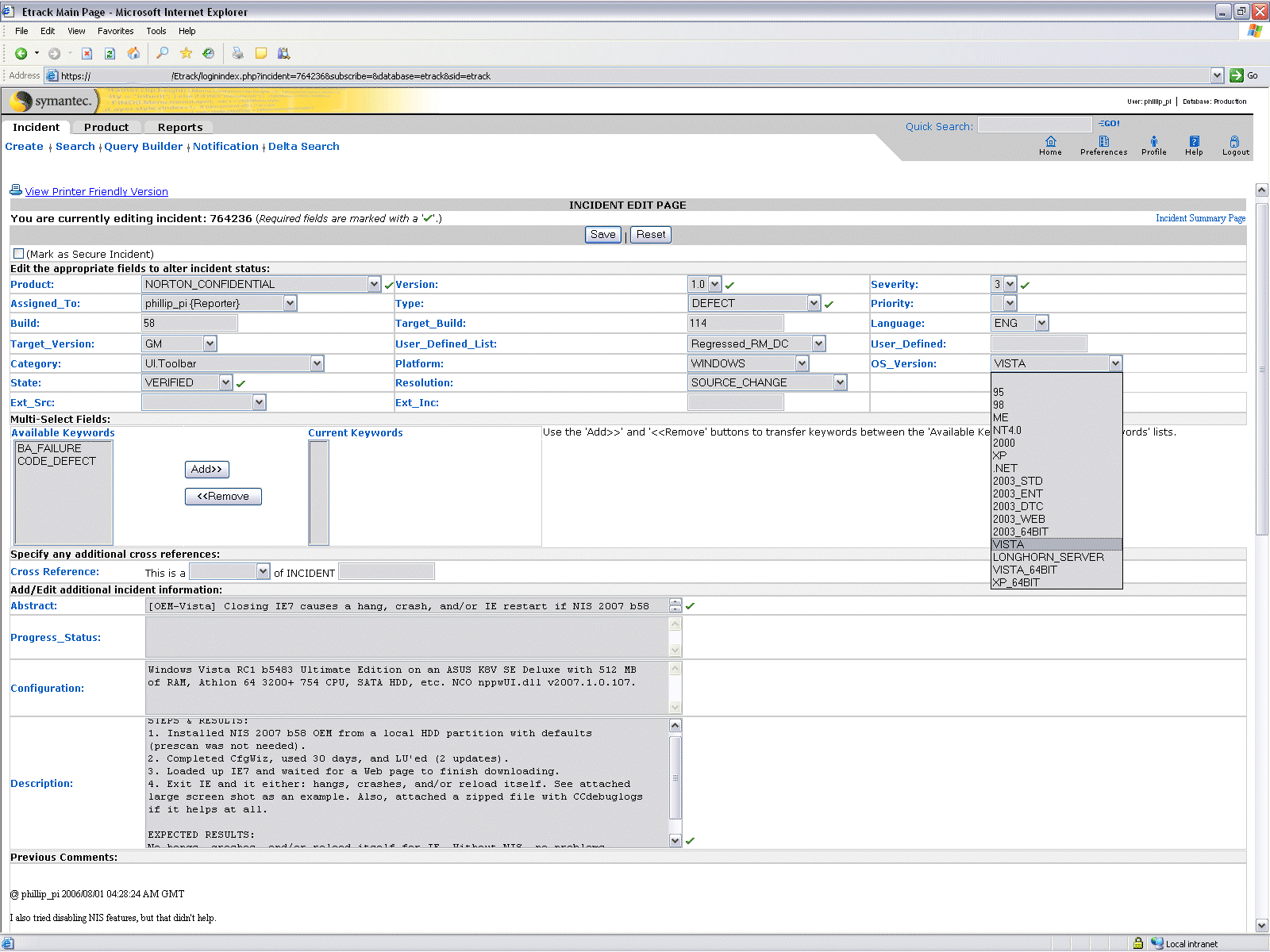Click the Reset button
Image resolution: width=1270 pixels, height=952 pixels.
coord(651,234)
